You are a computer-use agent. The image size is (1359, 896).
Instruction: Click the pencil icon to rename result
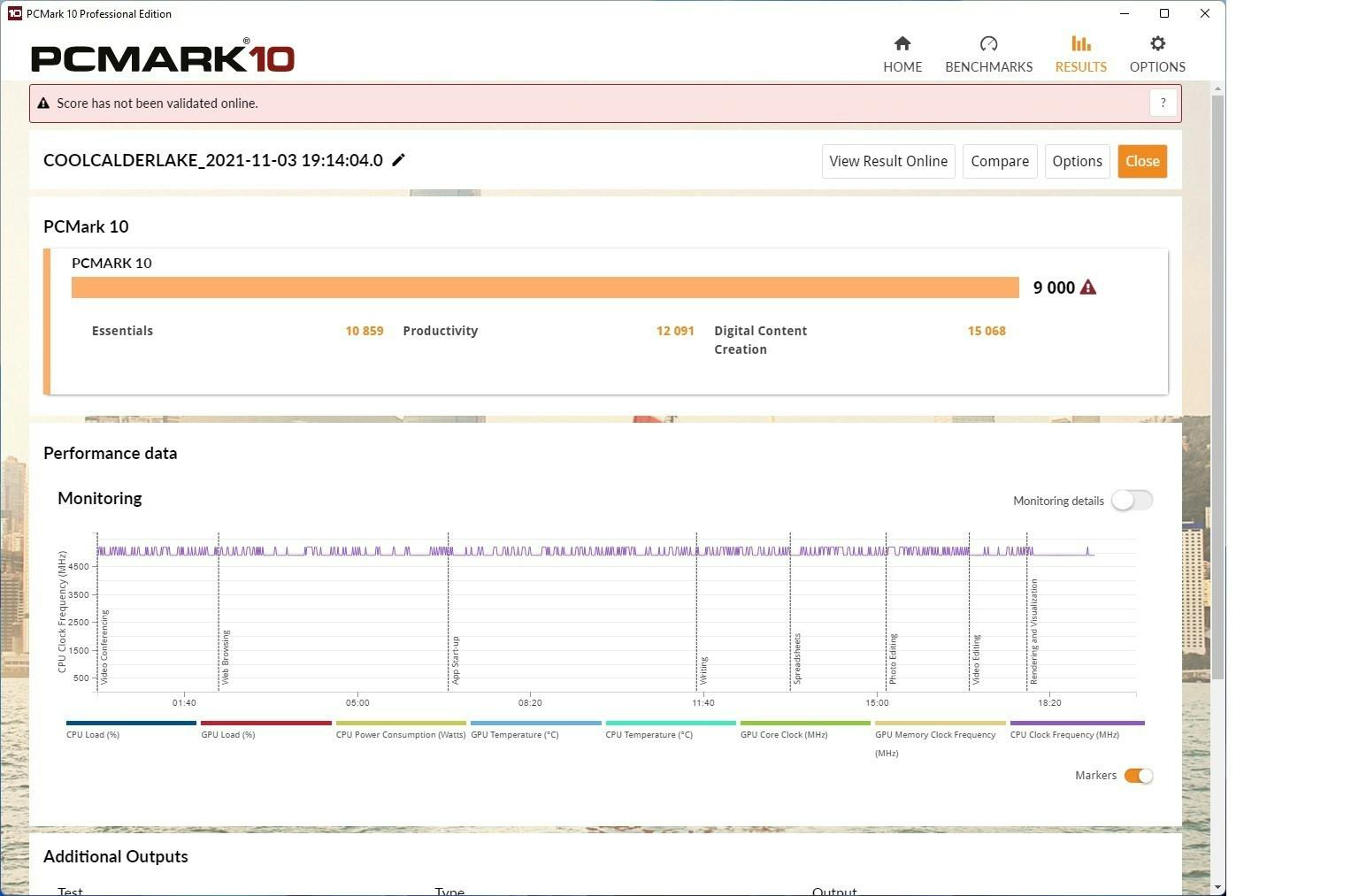click(399, 160)
